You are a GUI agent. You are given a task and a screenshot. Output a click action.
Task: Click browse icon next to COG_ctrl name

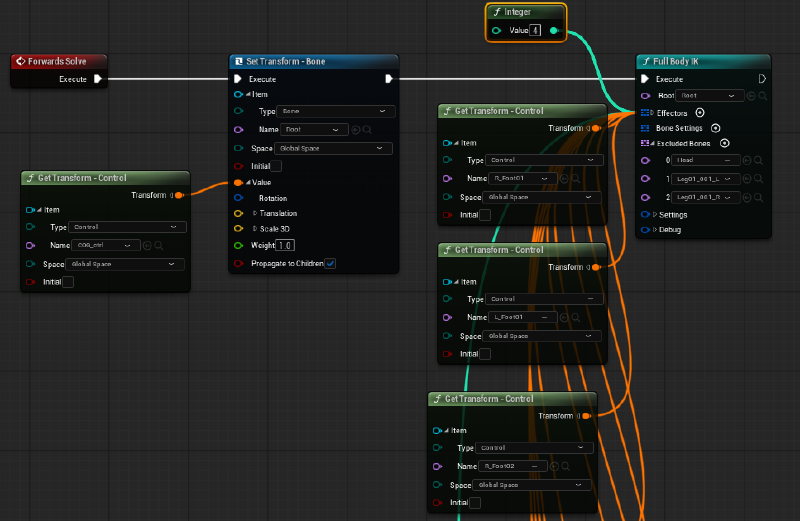tap(147, 245)
